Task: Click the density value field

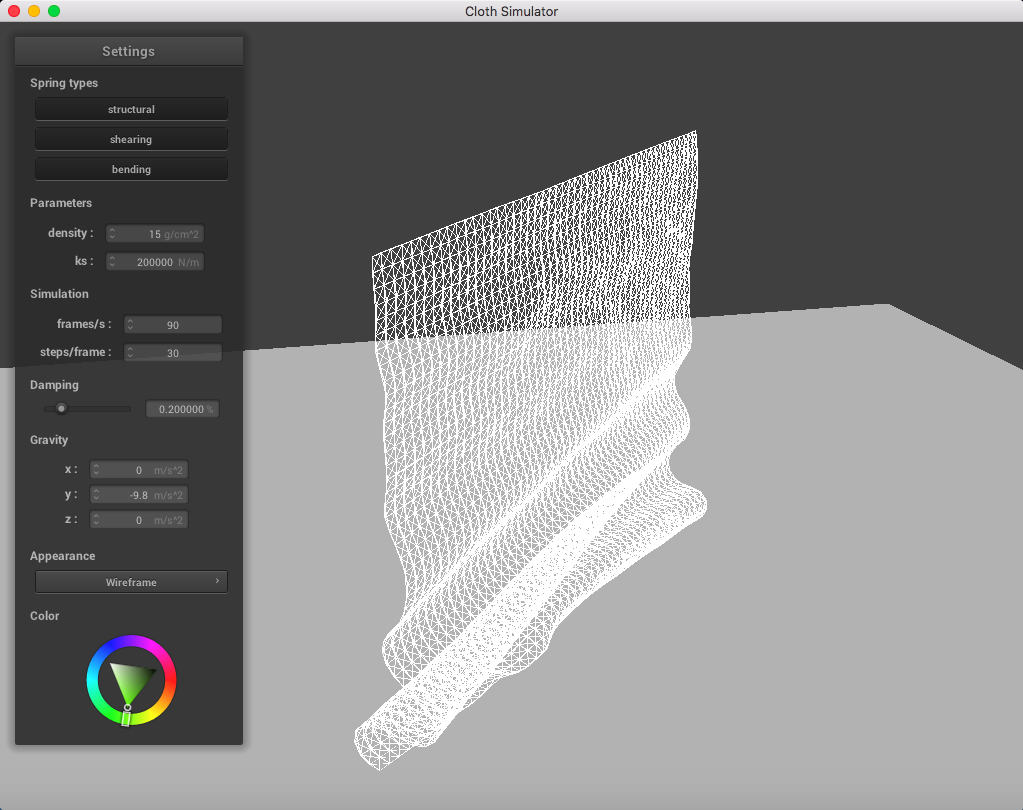Action: click(155, 233)
